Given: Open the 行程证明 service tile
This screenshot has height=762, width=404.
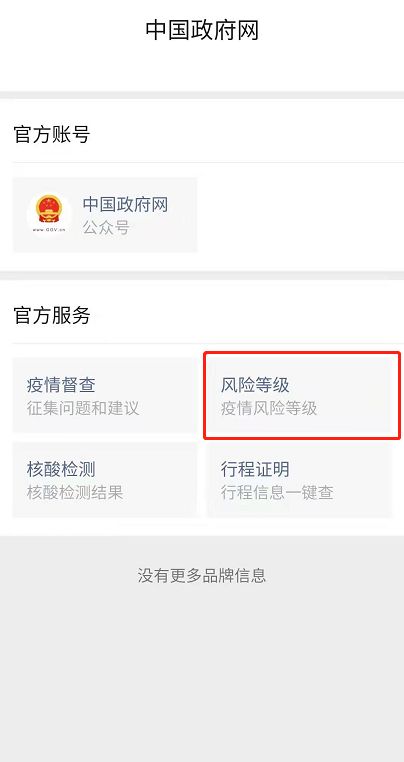Looking at the screenshot, I should point(299,480).
